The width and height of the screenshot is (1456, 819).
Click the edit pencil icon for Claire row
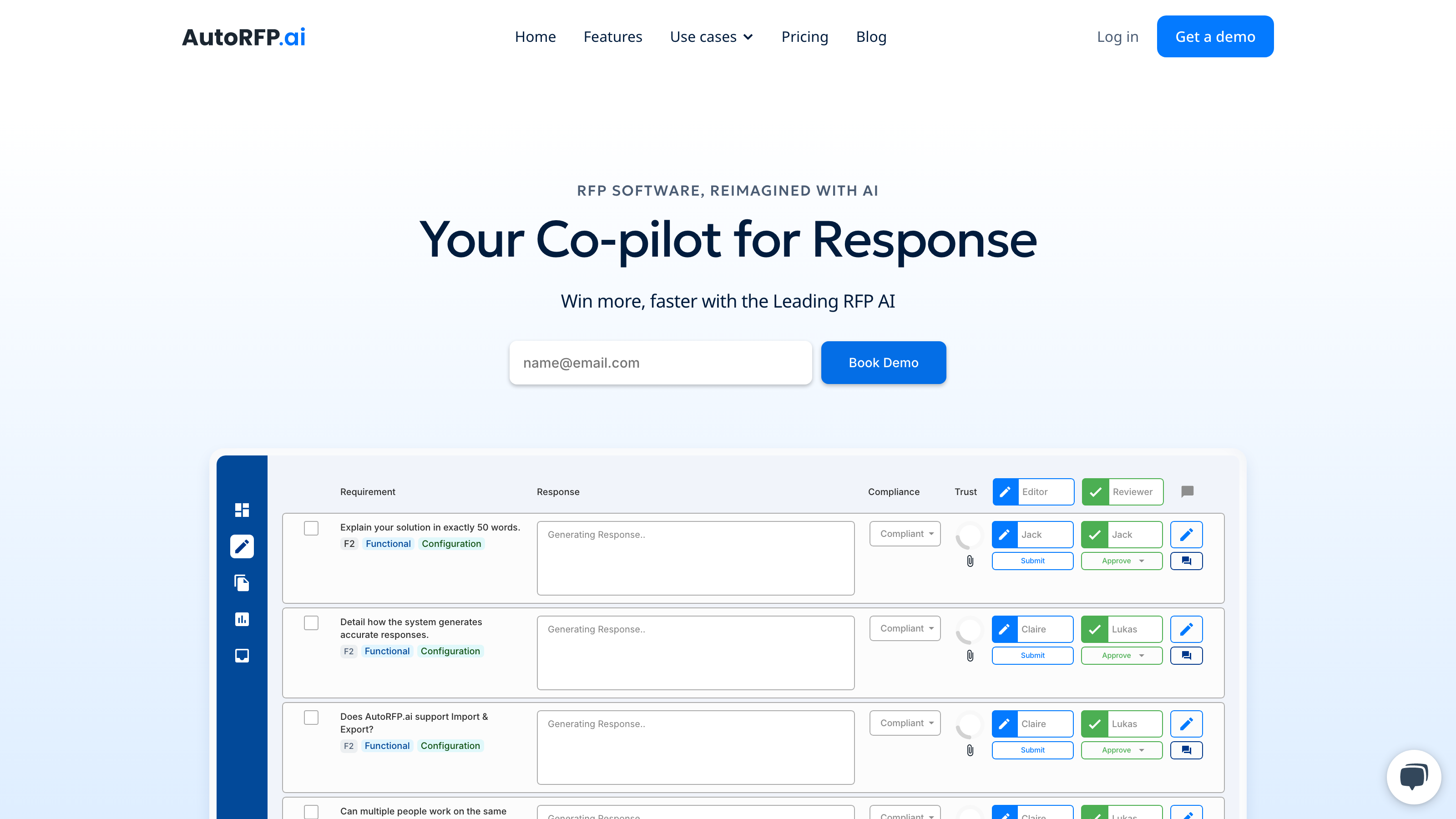point(1005,629)
